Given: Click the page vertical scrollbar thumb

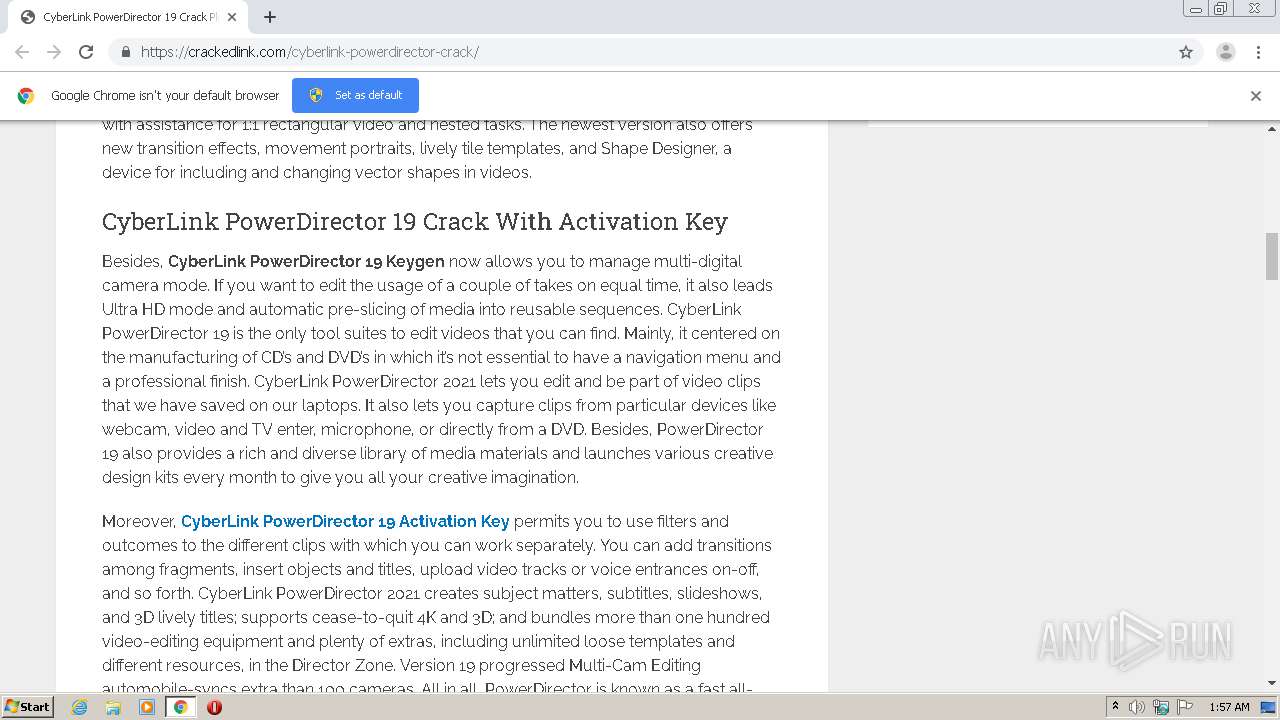Looking at the screenshot, I should [x=1272, y=256].
